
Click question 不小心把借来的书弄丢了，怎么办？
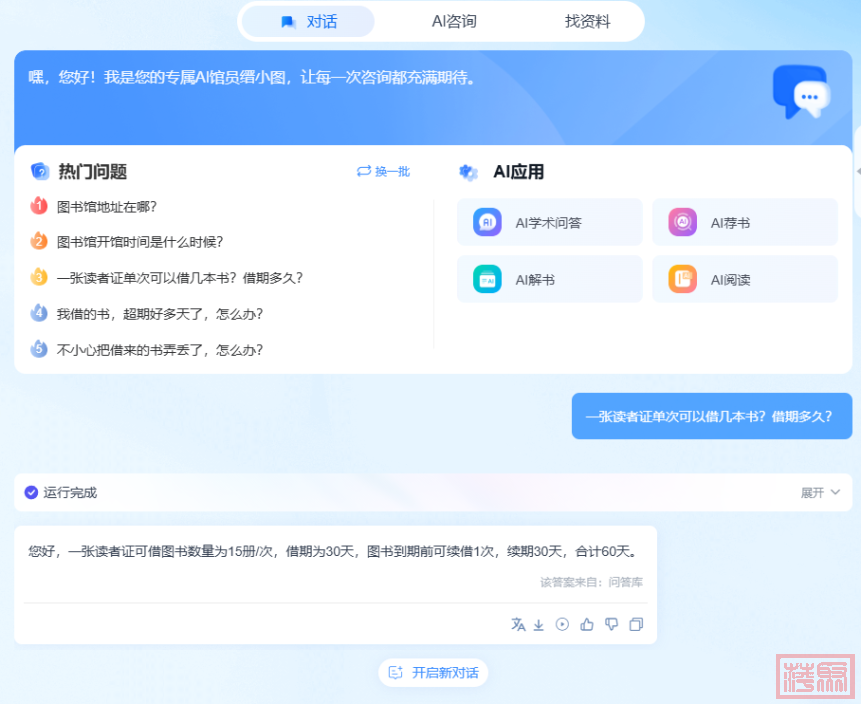pyautogui.click(x=160, y=350)
